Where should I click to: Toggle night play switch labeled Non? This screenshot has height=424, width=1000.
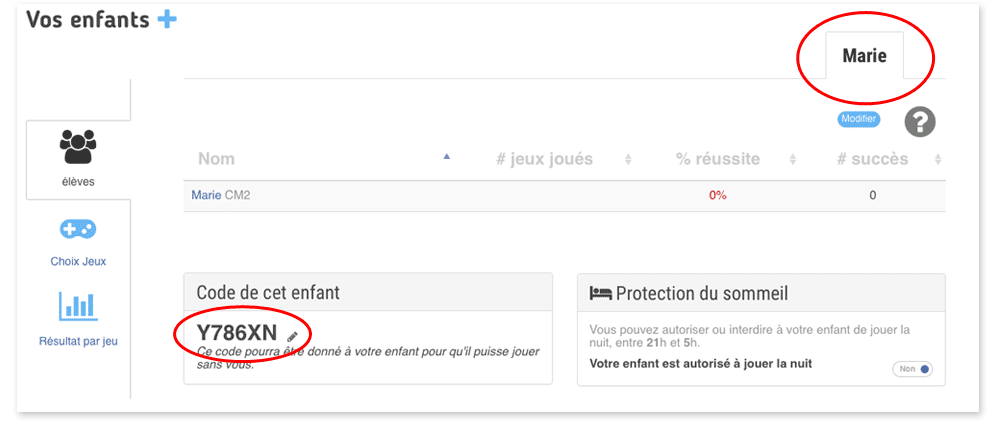point(912,369)
